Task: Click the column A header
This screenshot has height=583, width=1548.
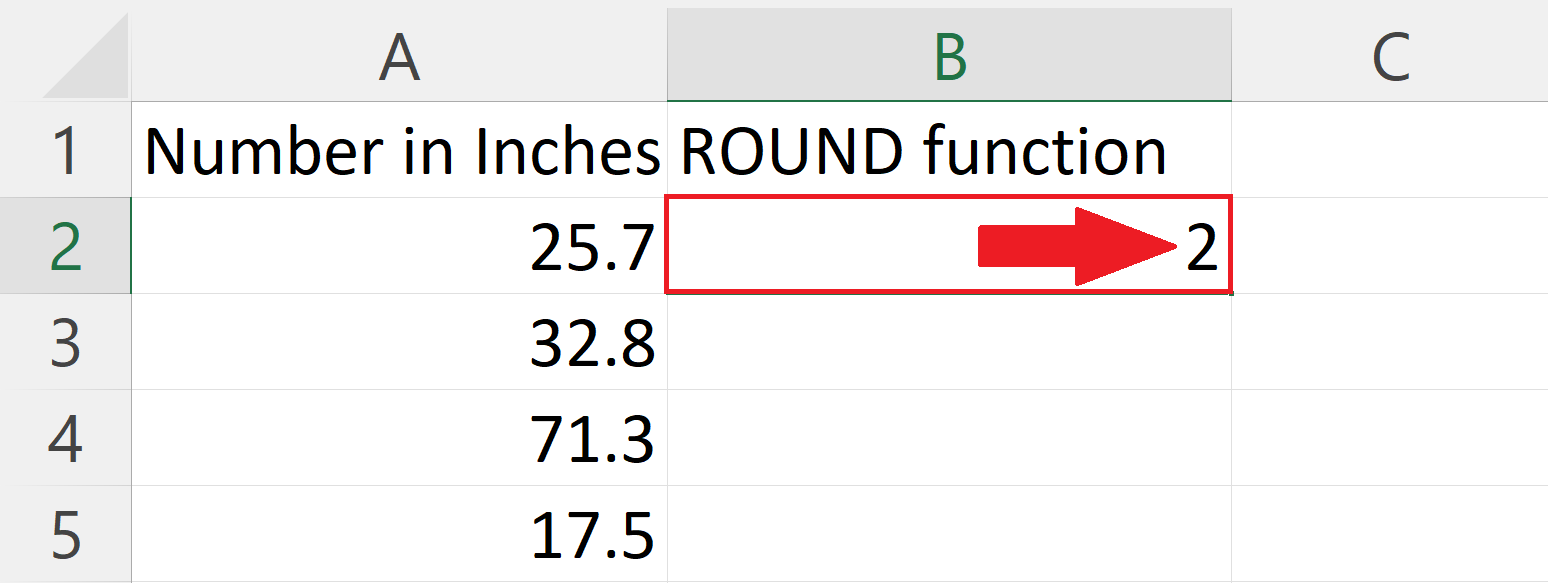Action: click(x=399, y=57)
